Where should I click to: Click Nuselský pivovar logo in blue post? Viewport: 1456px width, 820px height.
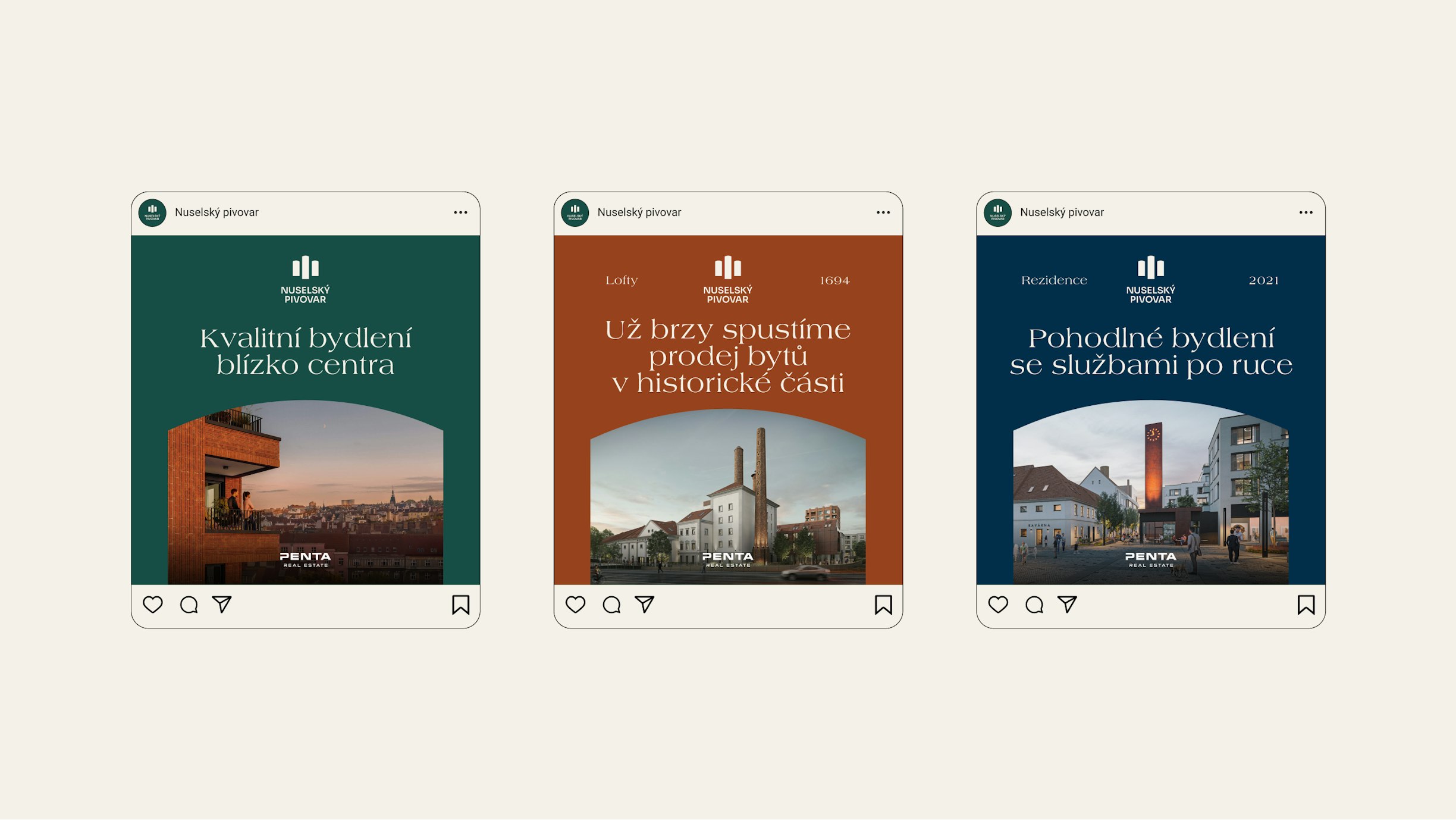pyautogui.click(x=1151, y=280)
